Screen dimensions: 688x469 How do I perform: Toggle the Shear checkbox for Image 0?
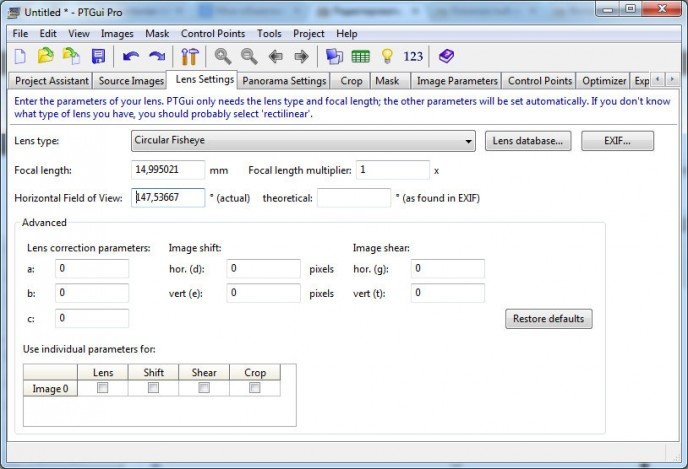coord(204,388)
